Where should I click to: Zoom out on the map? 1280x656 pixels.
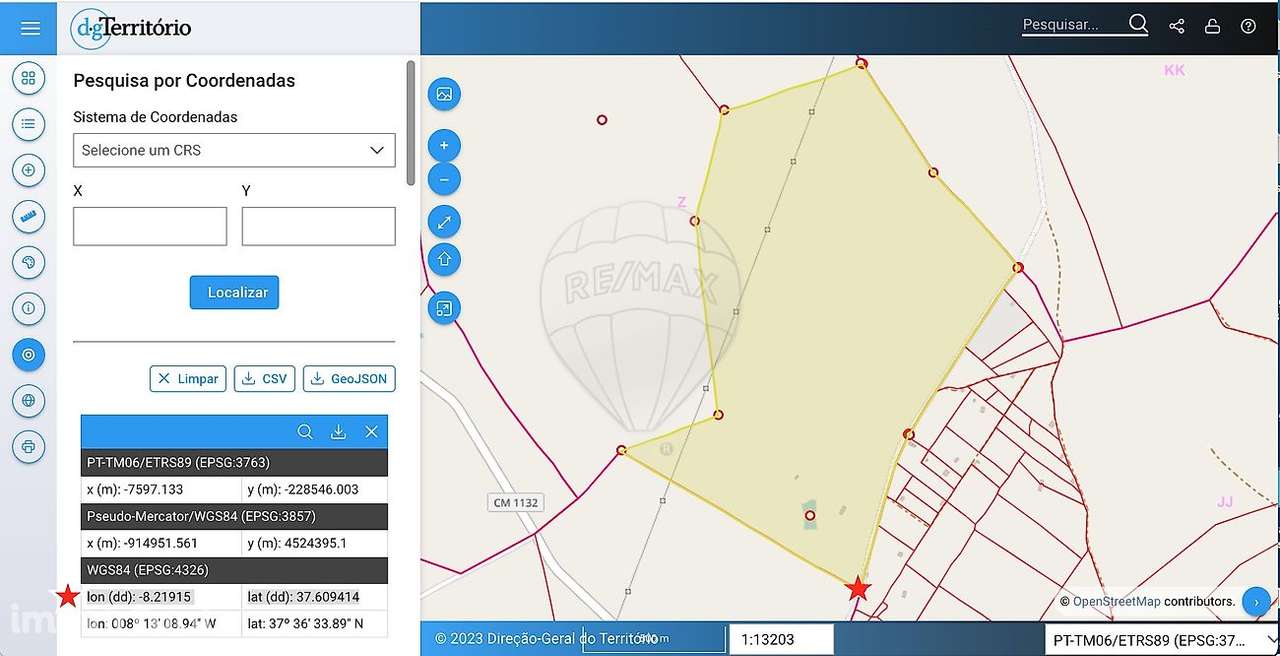coord(444,180)
